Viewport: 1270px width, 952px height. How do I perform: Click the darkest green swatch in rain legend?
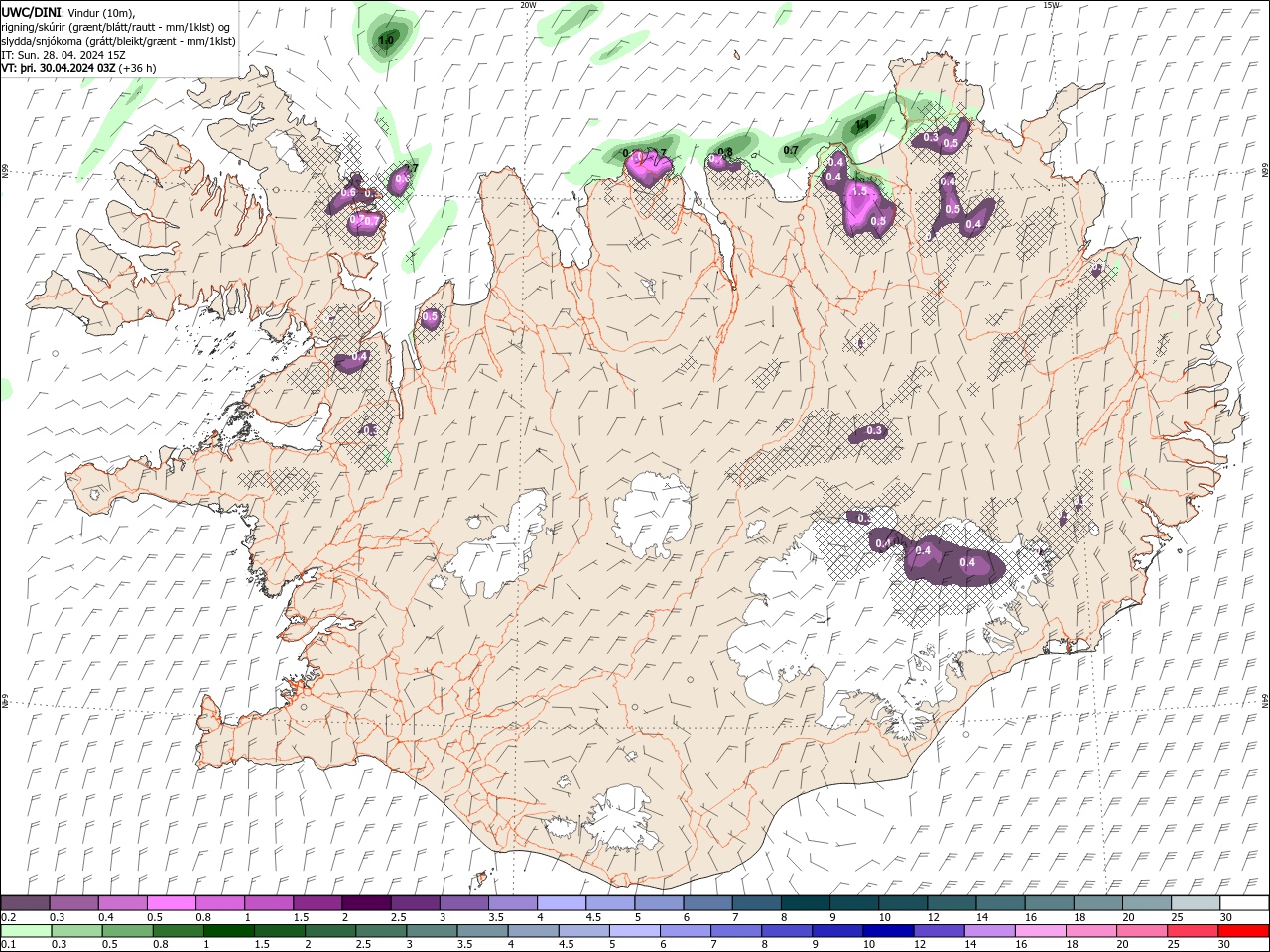tap(228, 931)
